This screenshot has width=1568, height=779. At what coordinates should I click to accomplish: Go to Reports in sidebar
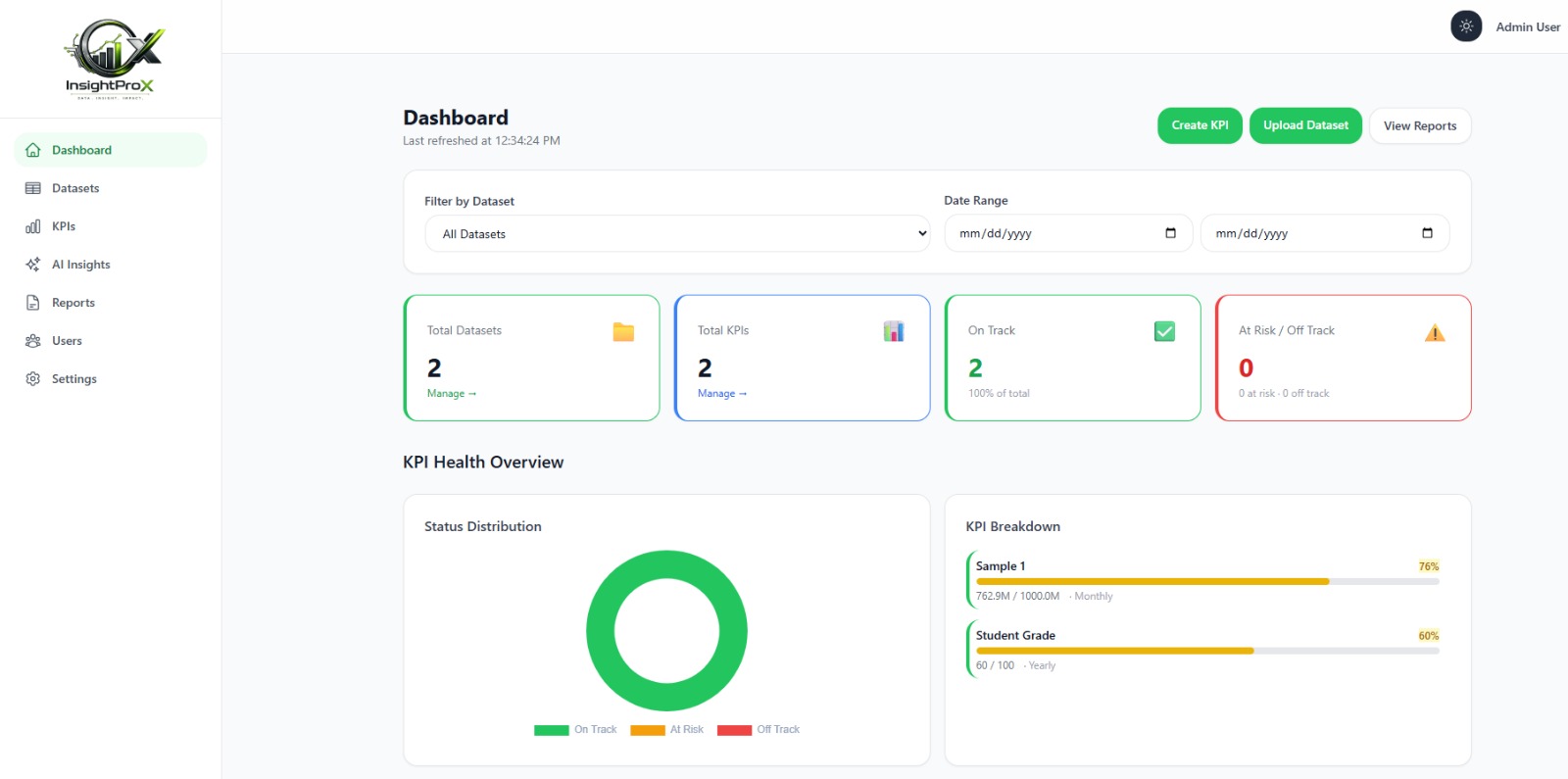point(111,303)
